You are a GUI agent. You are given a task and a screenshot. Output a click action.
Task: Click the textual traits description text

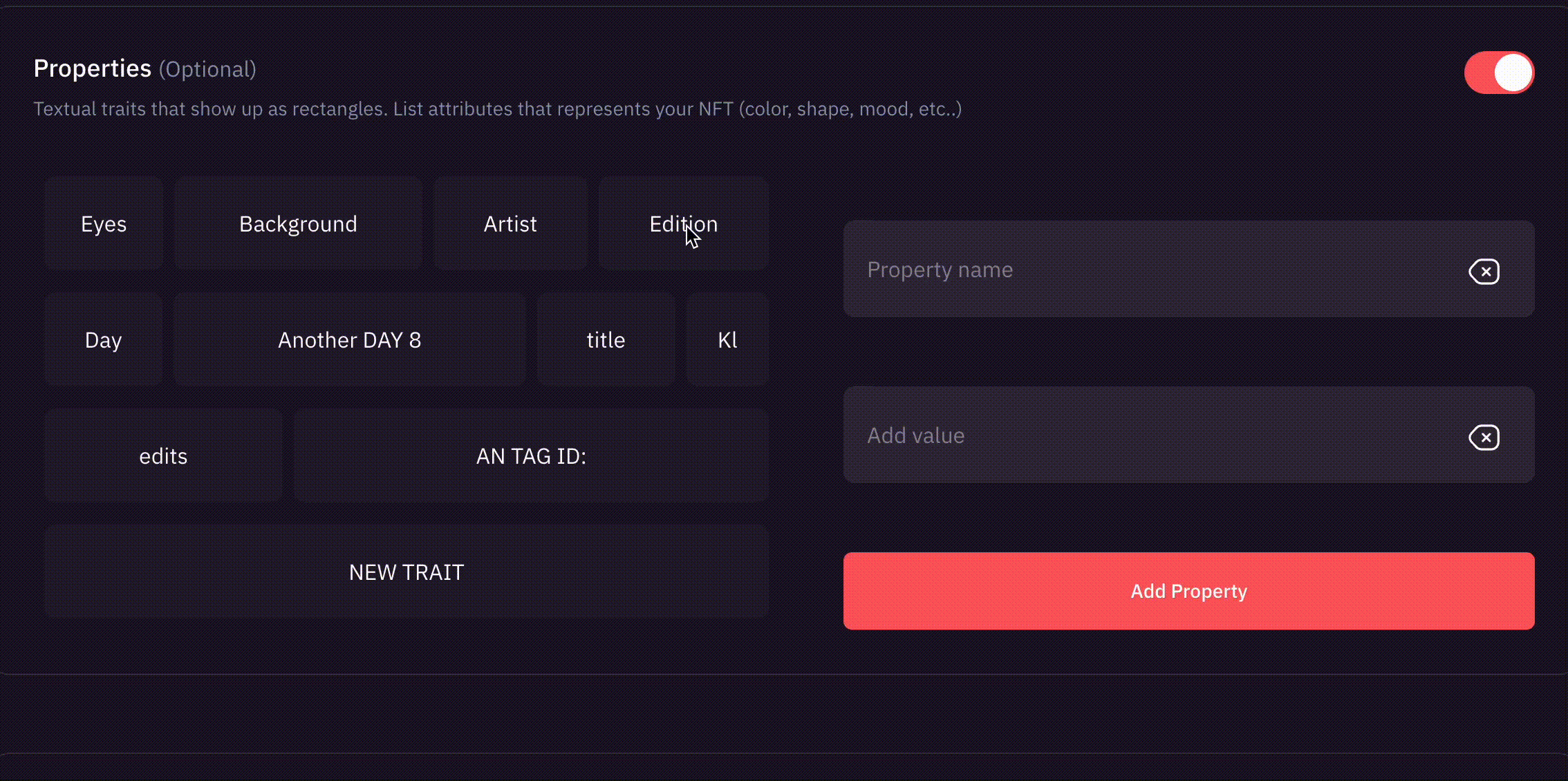[498, 109]
